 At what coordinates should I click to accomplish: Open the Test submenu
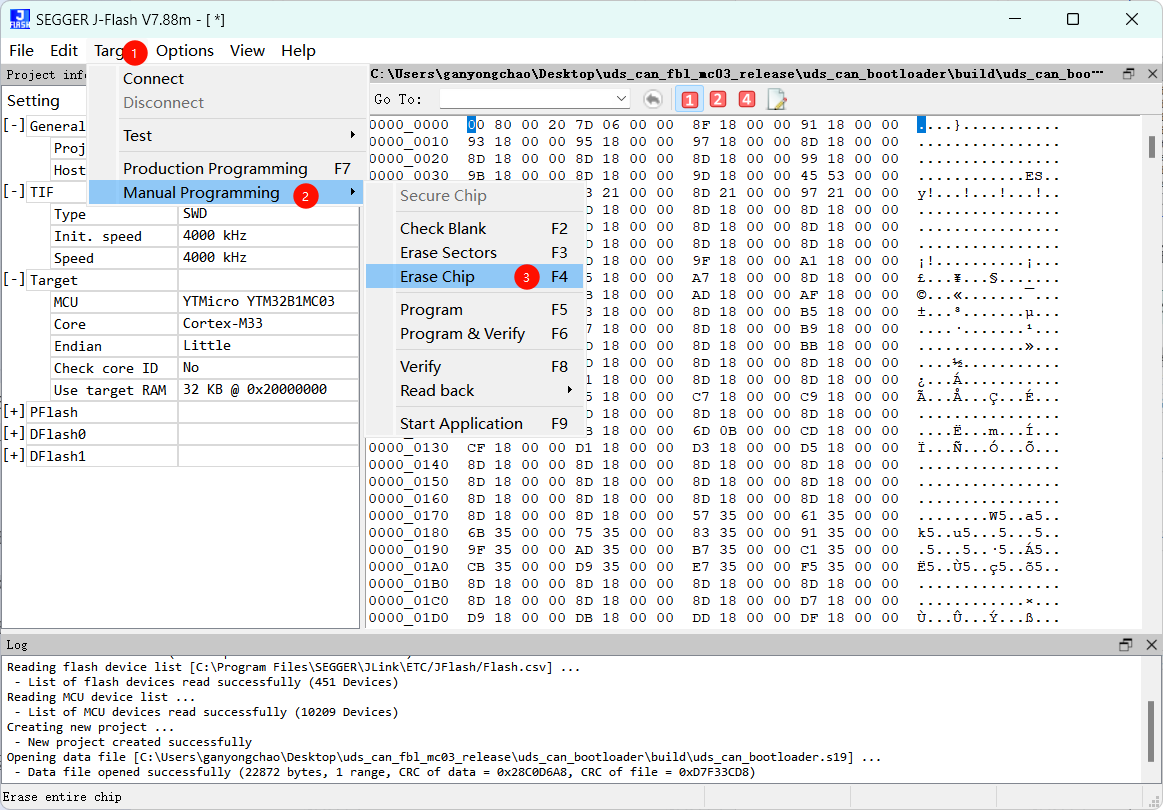point(240,136)
